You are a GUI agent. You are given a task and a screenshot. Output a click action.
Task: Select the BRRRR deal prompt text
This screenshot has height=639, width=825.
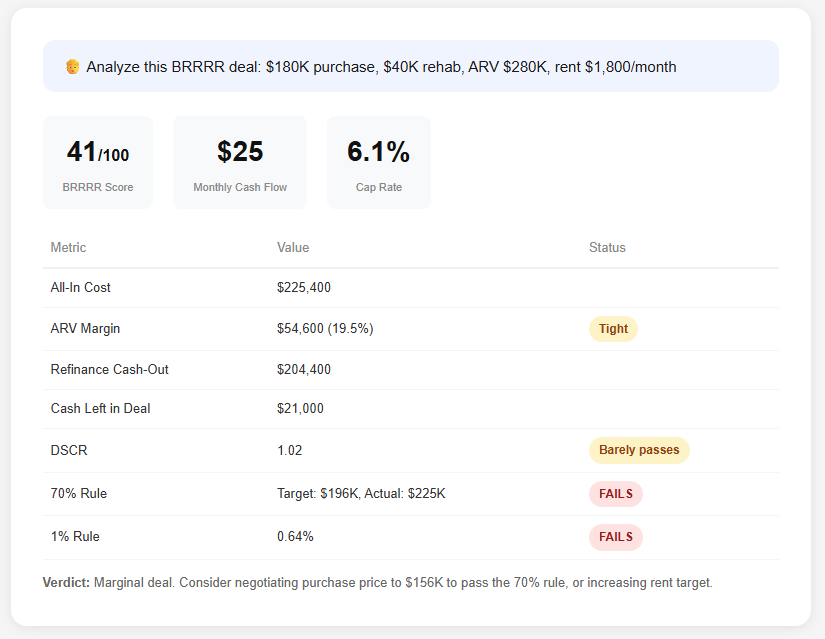tap(381, 67)
